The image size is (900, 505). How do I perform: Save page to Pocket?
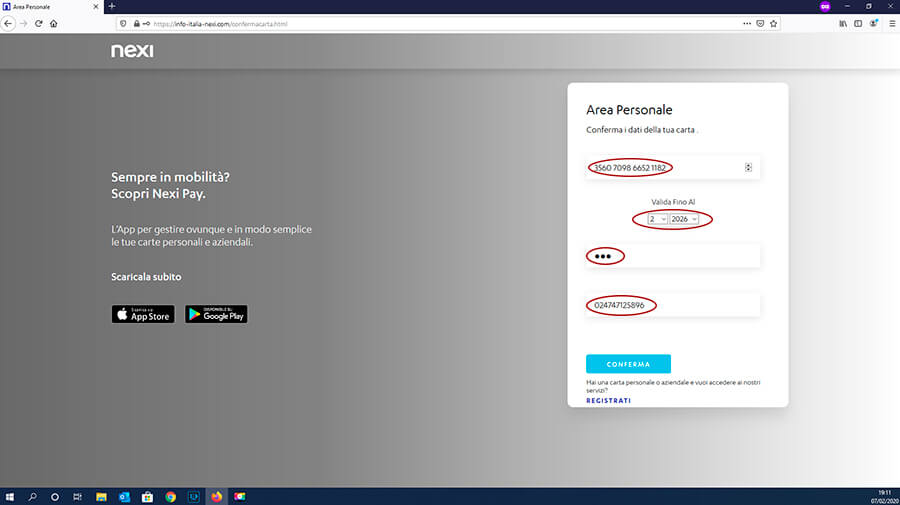760,24
